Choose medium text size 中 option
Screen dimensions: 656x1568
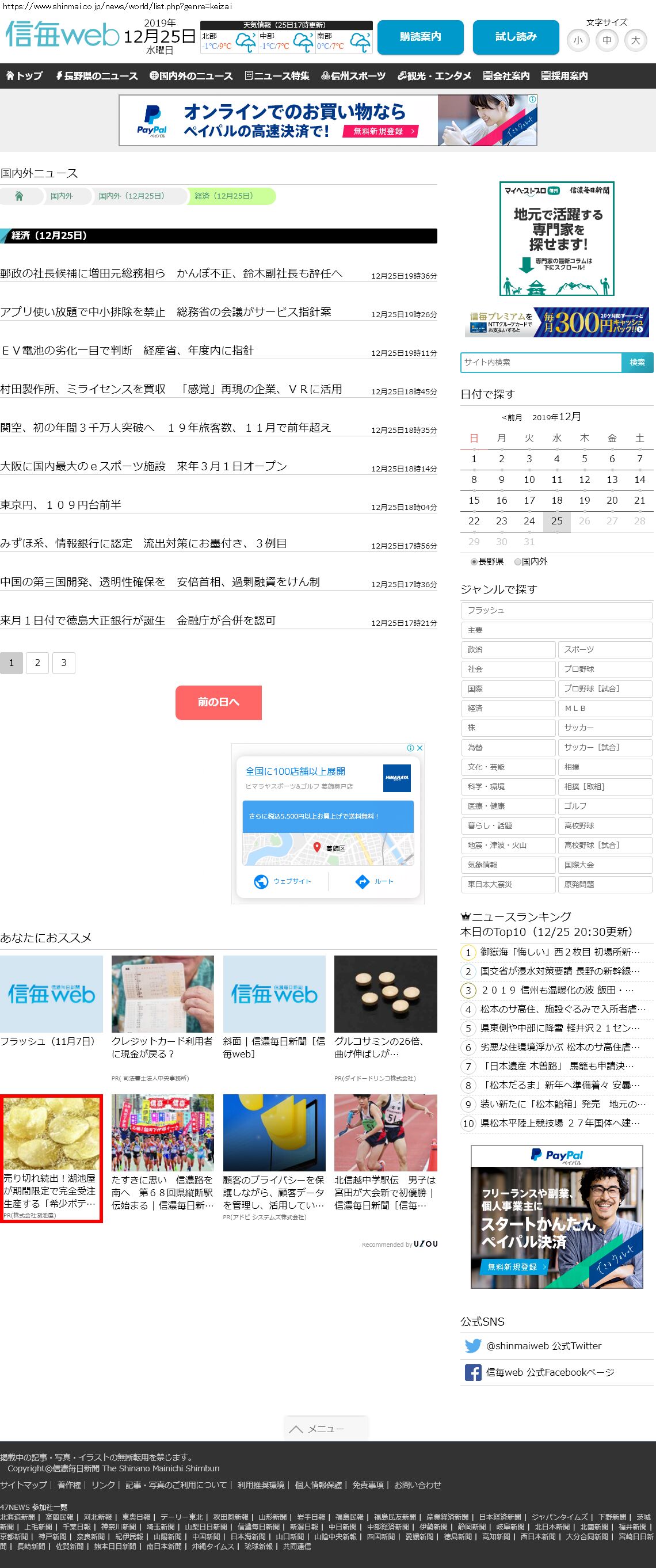[607, 41]
